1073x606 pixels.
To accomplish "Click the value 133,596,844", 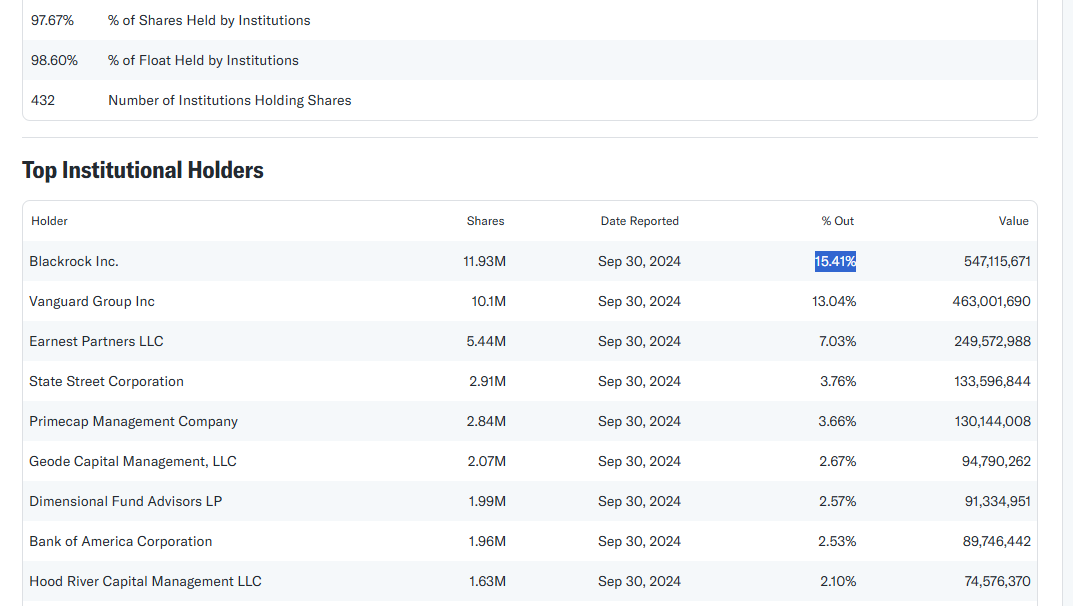I will (992, 382).
